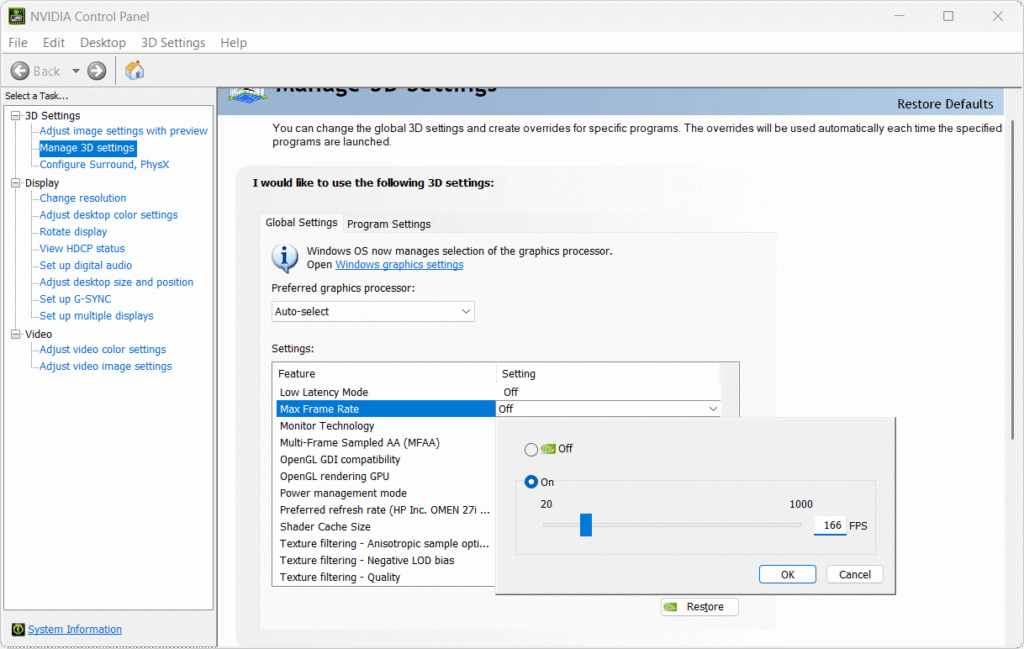Image resolution: width=1024 pixels, height=649 pixels.
Task: Select Preferred refresh rate row
Action: point(385,510)
